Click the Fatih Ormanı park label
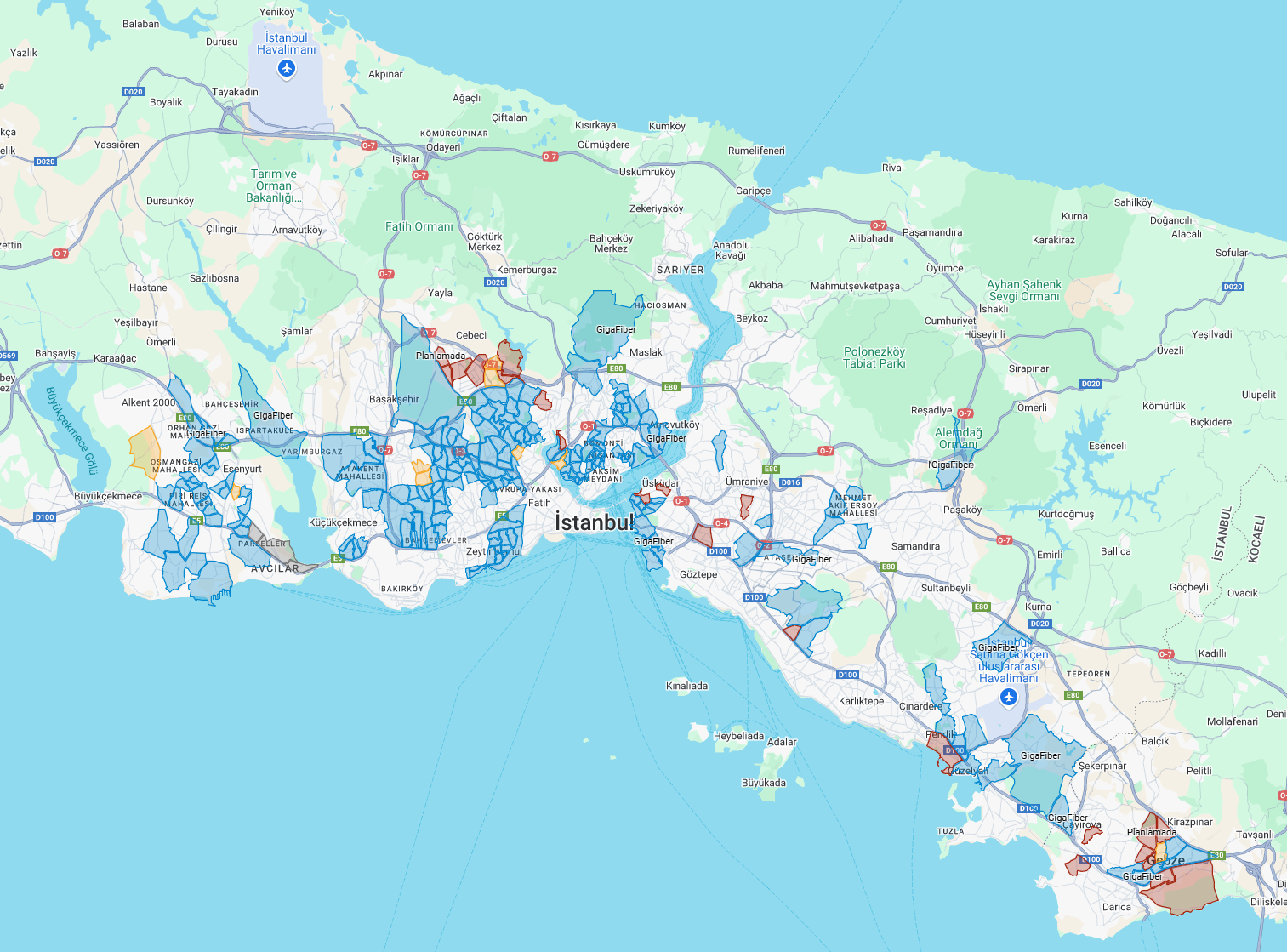The image size is (1287, 952). (419, 226)
